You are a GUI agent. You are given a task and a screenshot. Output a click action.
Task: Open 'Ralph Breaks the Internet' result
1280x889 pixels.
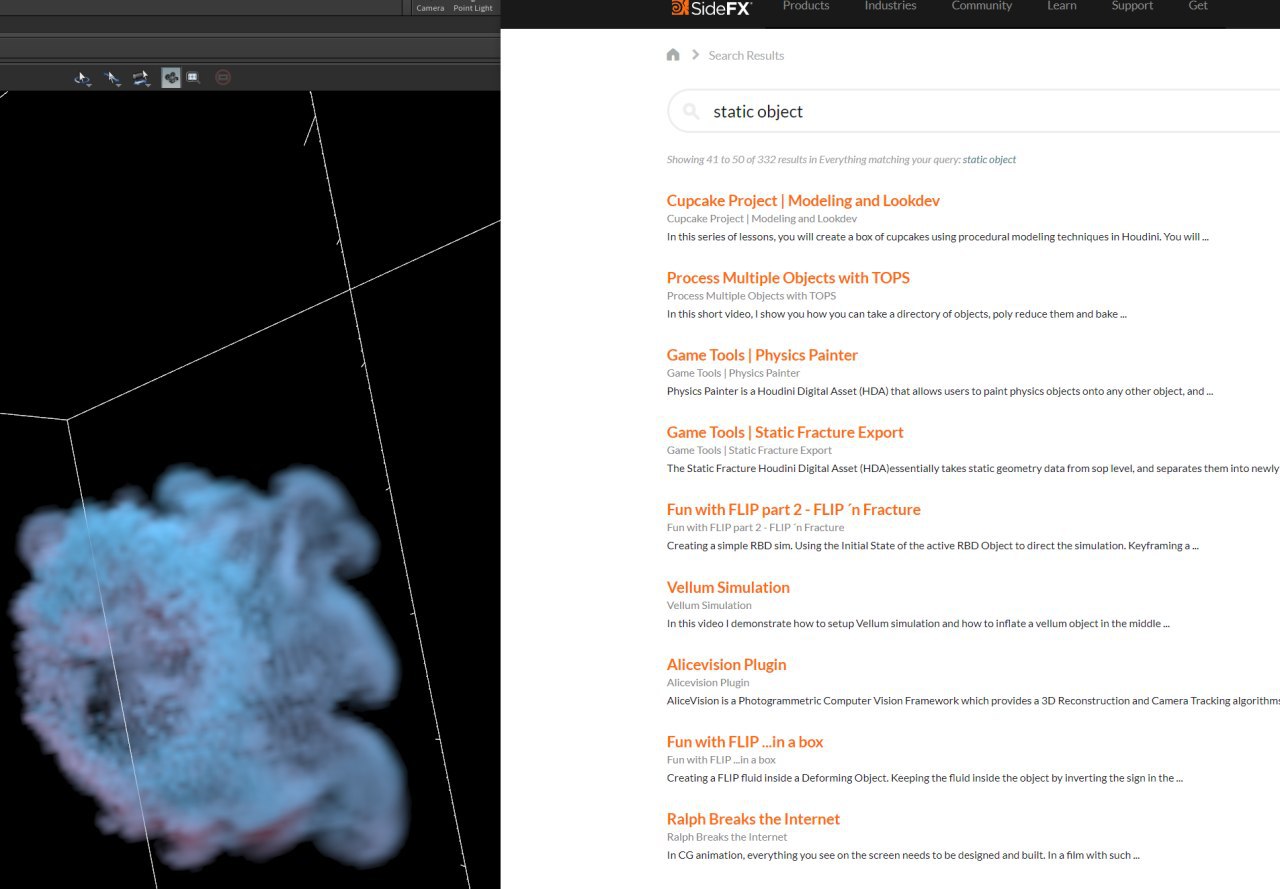click(753, 819)
